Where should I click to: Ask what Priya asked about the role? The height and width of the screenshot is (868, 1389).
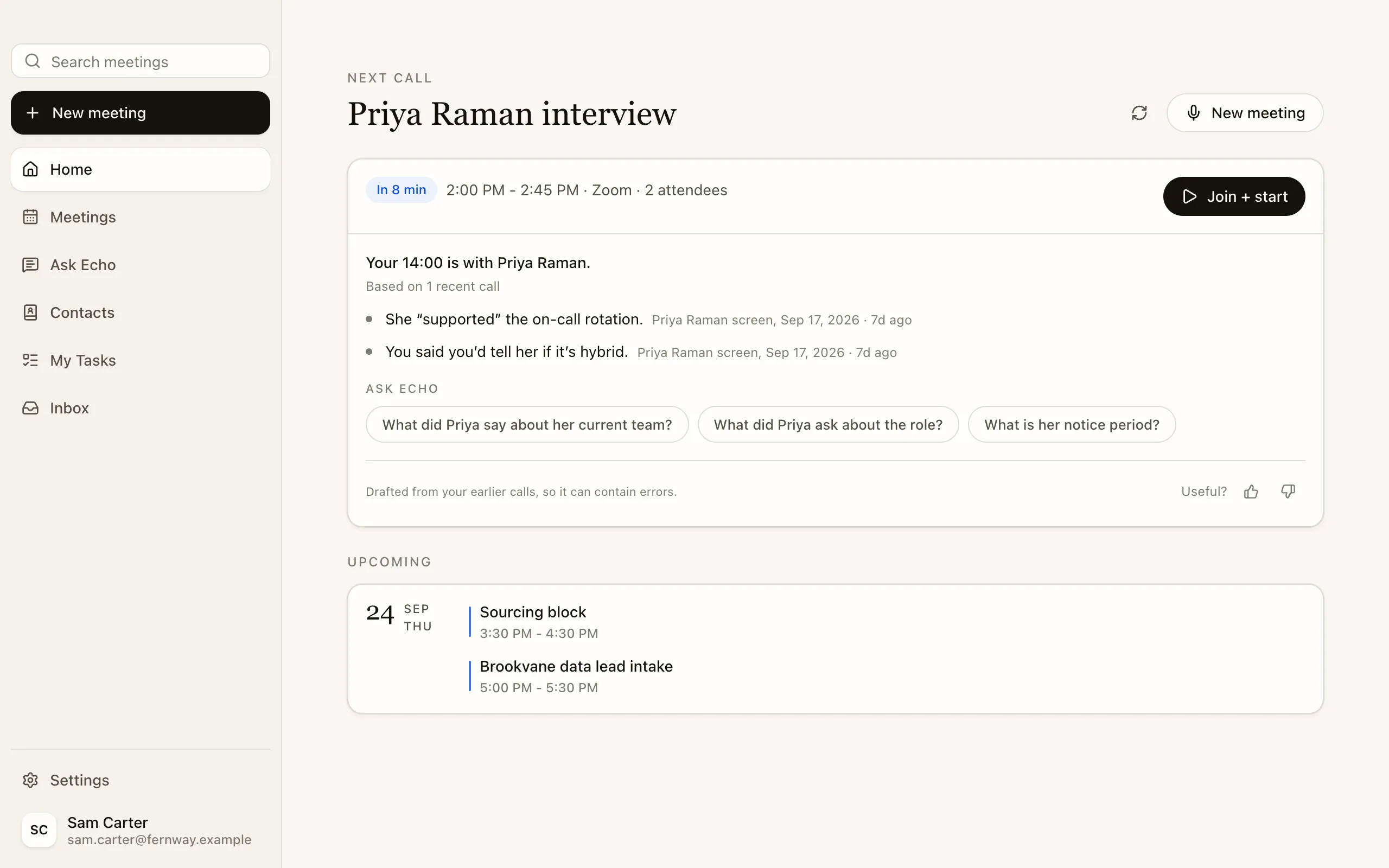828,424
